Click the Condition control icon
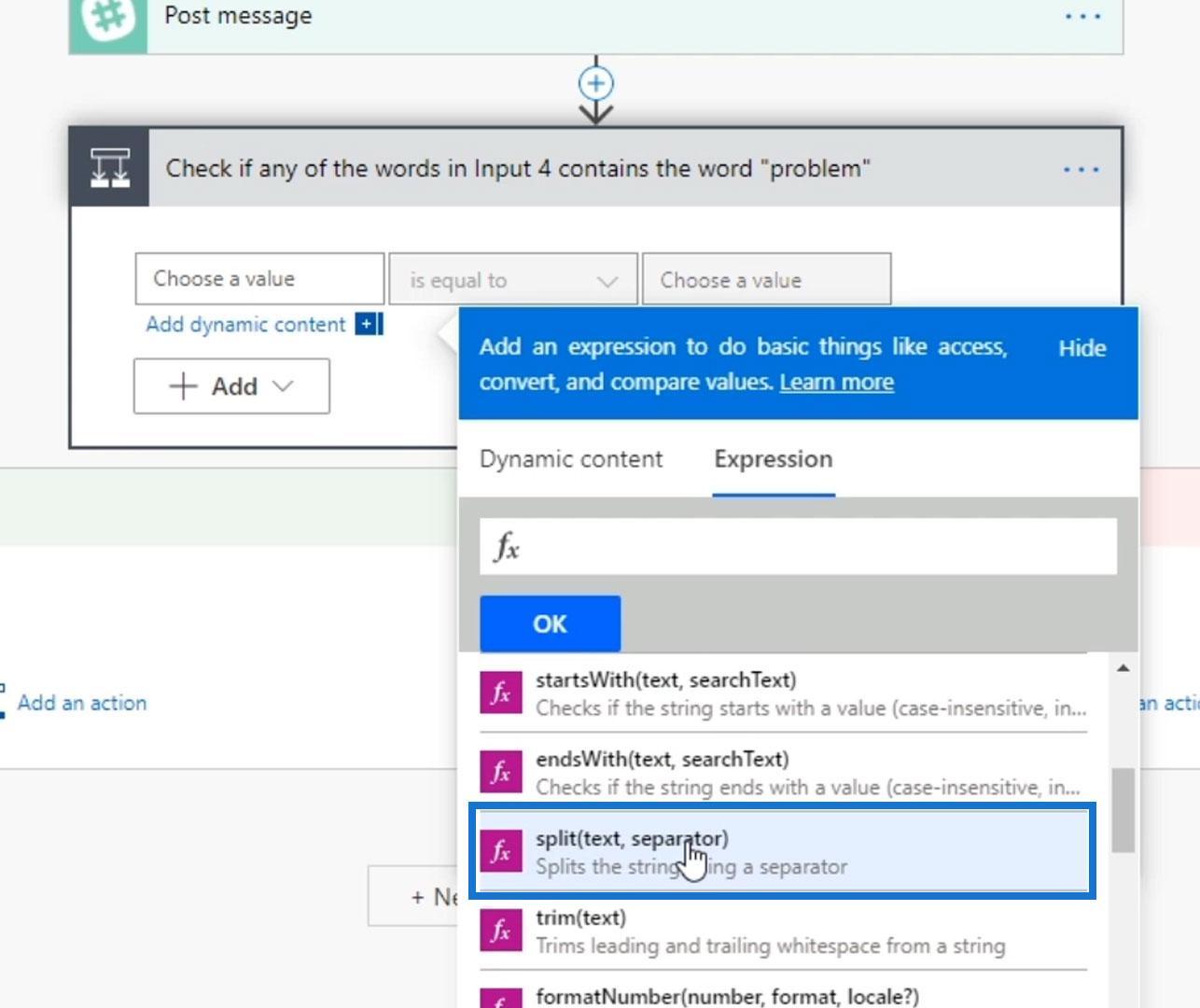 point(109,168)
